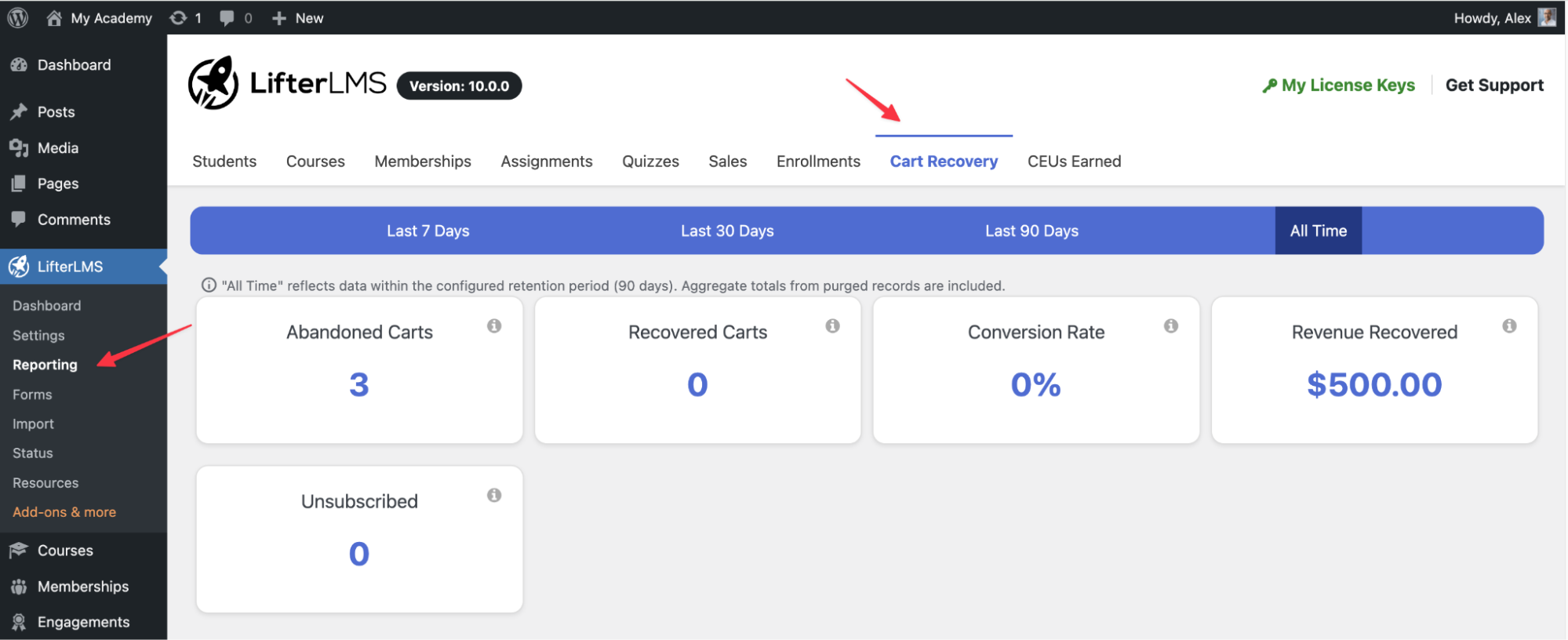
Task: Open the WordPress logo menu
Action: [18, 17]
